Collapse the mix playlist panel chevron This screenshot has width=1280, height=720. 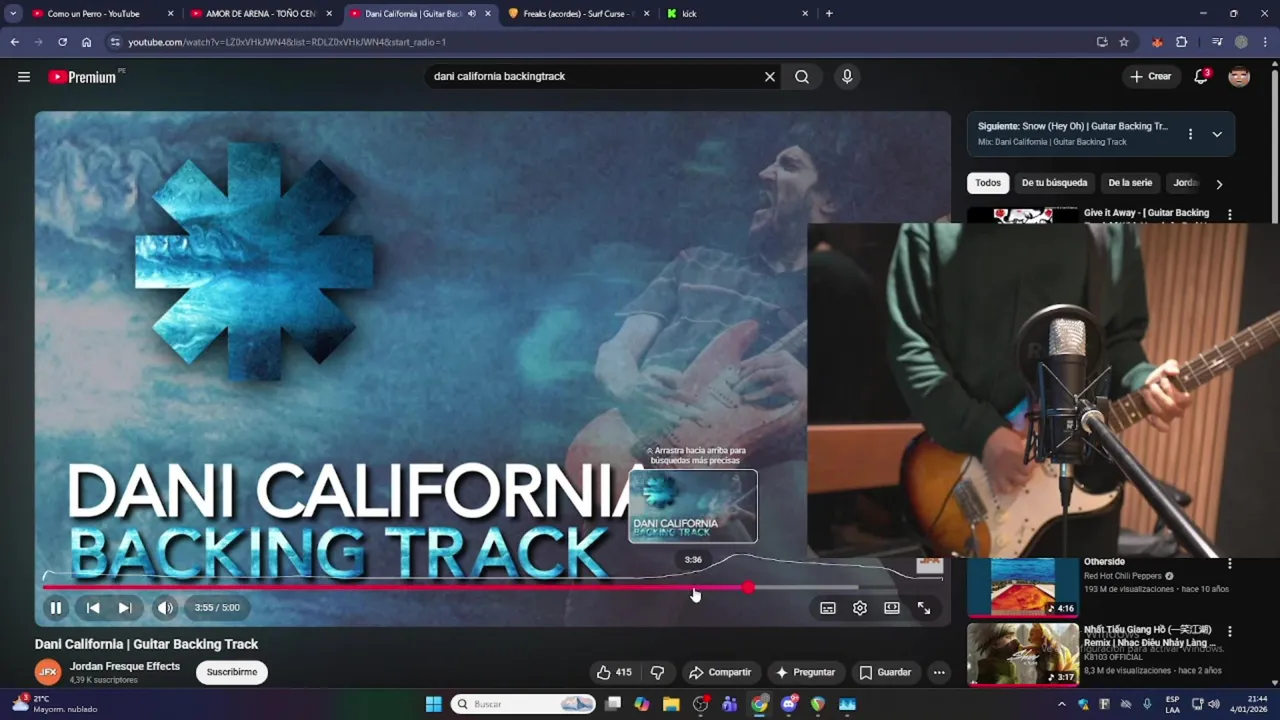[1217, 134]
